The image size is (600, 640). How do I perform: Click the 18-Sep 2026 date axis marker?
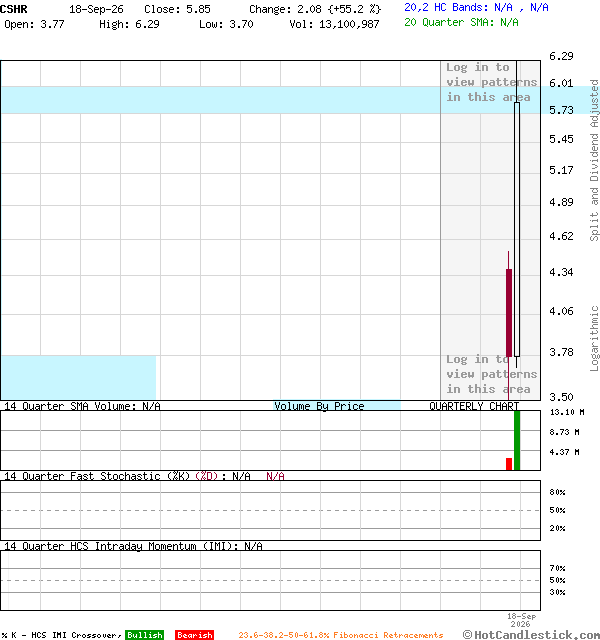(x=521, y=620)
